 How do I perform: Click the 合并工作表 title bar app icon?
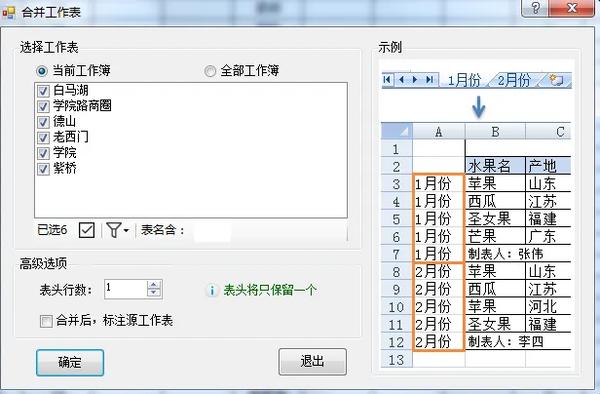pos(8,13)
